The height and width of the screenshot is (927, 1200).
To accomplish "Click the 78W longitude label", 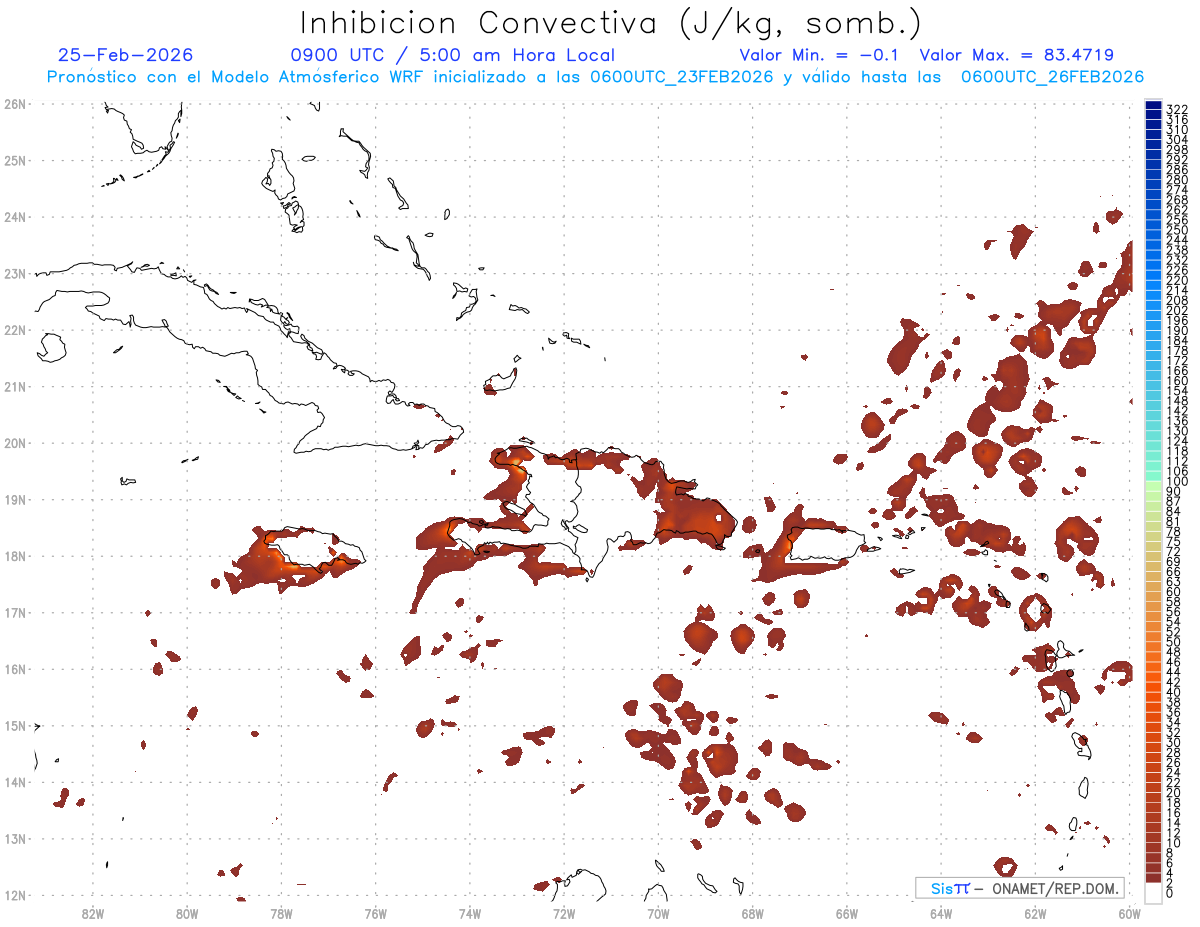I will click(281, 913).
